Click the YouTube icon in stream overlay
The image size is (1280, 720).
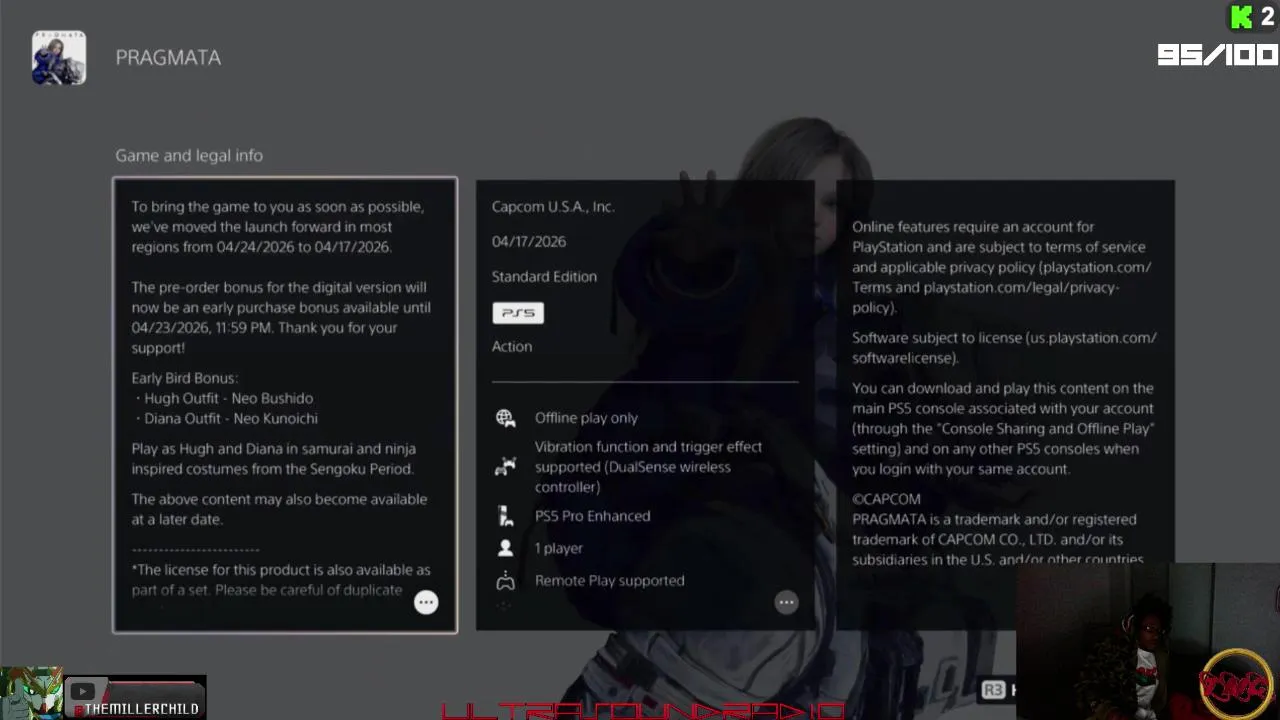pyautogui.click(x=83, y=691)
